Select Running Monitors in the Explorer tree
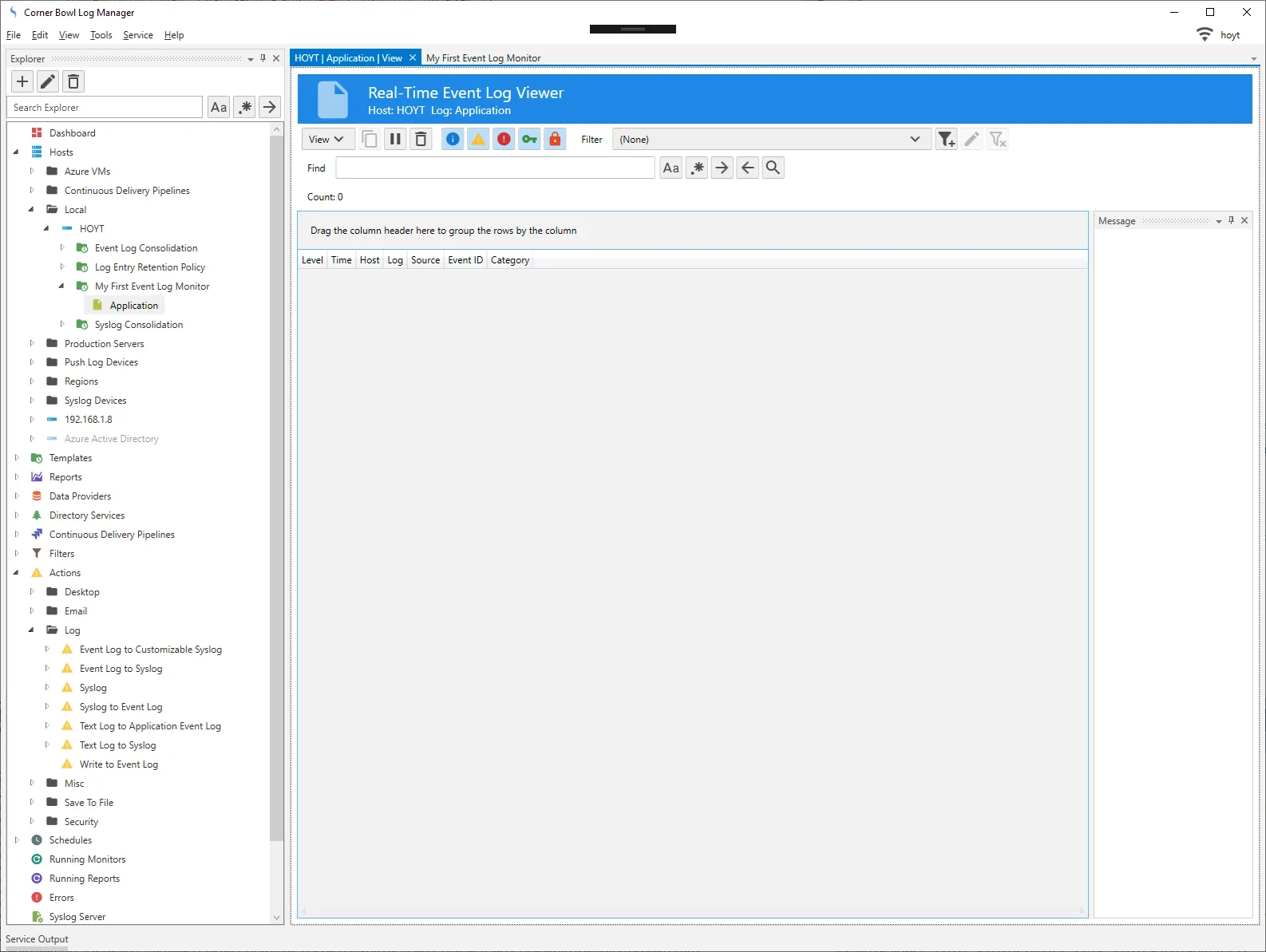The width and height of the screenshot is (1266, 952). tap(87, 859)
